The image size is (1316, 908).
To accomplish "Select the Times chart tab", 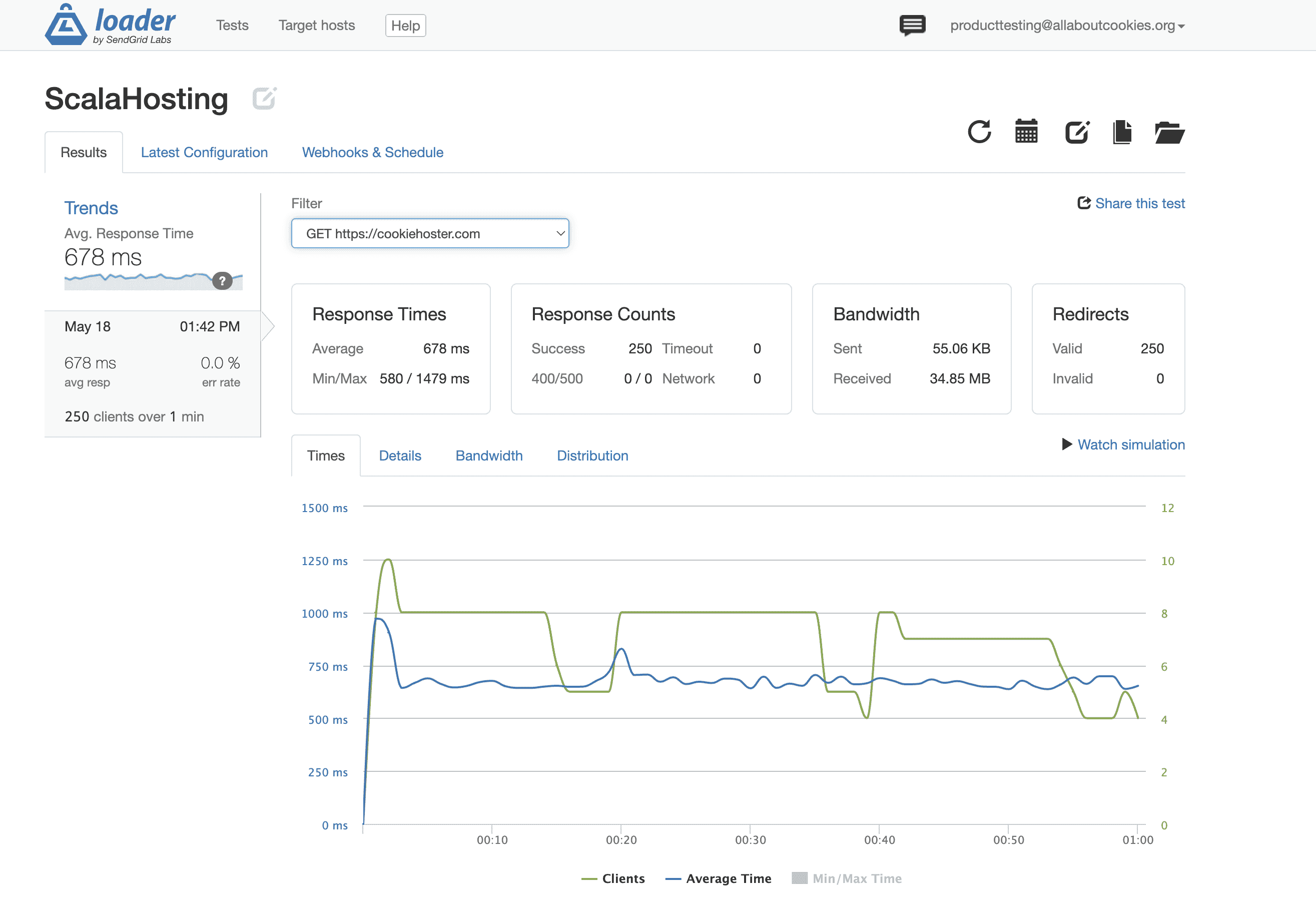I will coord(326,456).
